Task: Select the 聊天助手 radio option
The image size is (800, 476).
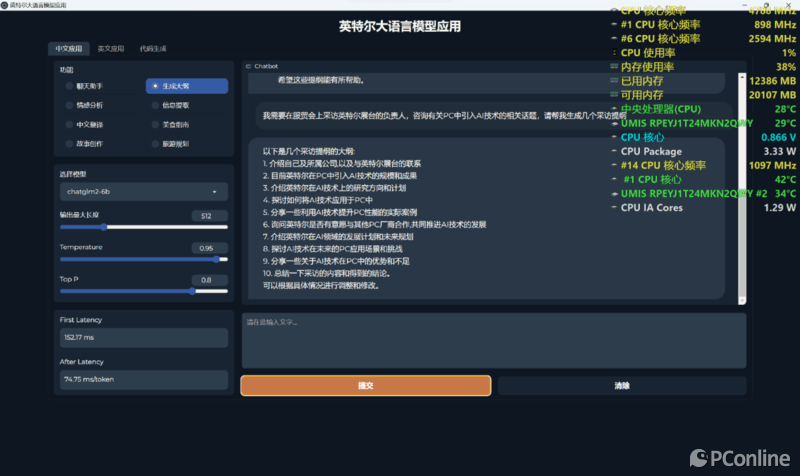Action: [69, 87]
